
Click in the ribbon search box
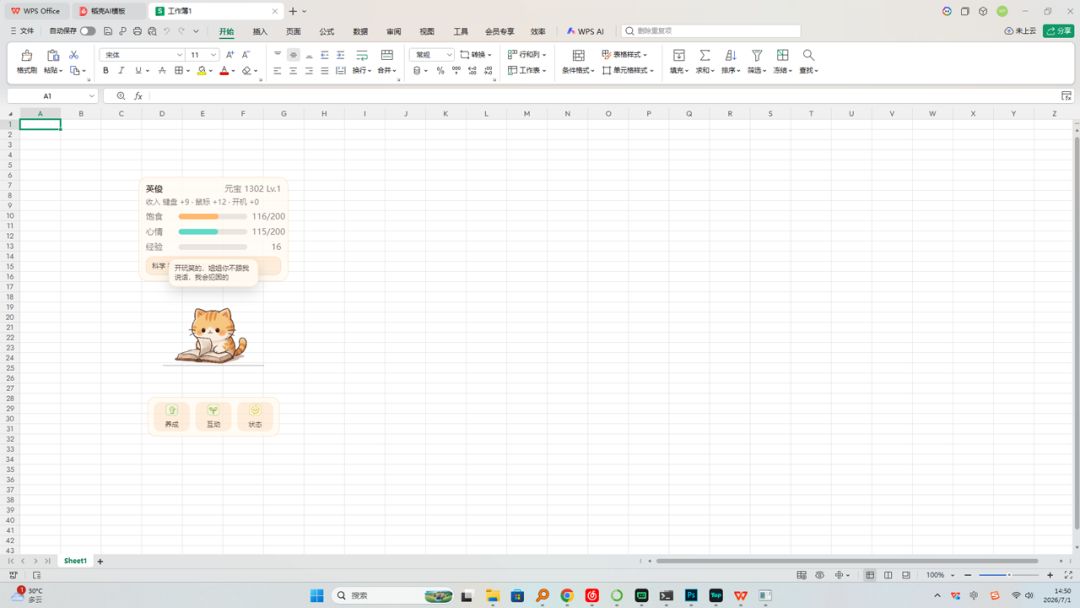711,31
